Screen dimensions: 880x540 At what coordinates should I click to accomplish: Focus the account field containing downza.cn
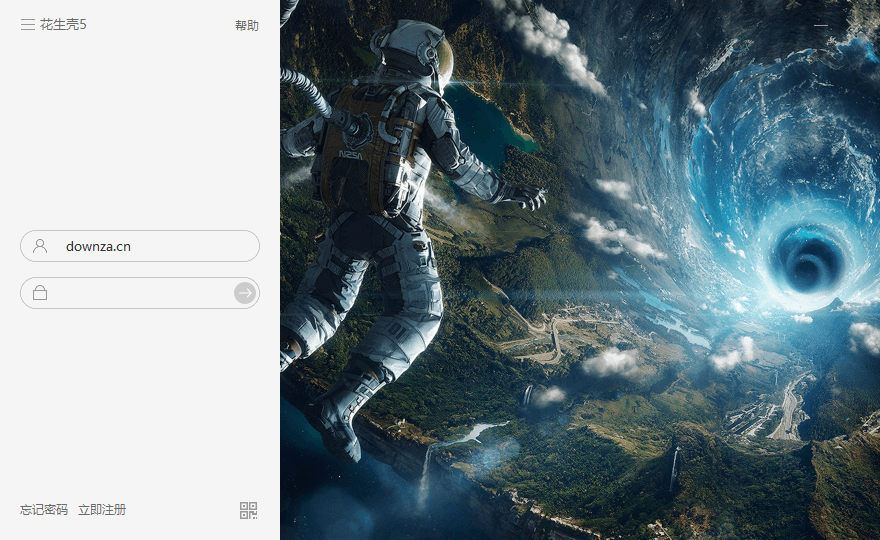140,246
